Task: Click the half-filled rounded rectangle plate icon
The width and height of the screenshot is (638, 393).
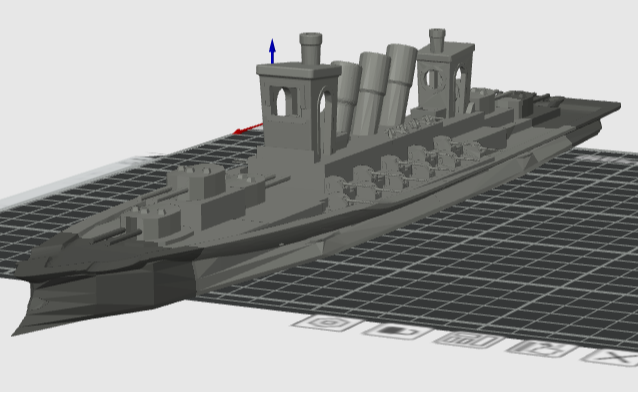Action: pos(398,331)
